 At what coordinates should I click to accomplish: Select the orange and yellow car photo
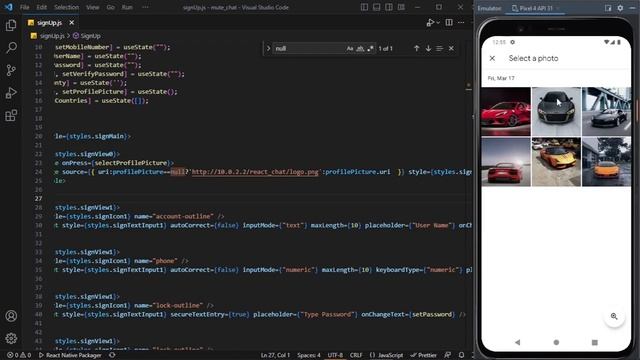(556, 162)
